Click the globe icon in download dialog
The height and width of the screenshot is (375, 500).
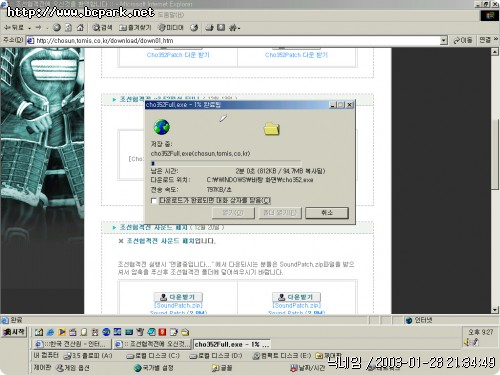[162, 127]
